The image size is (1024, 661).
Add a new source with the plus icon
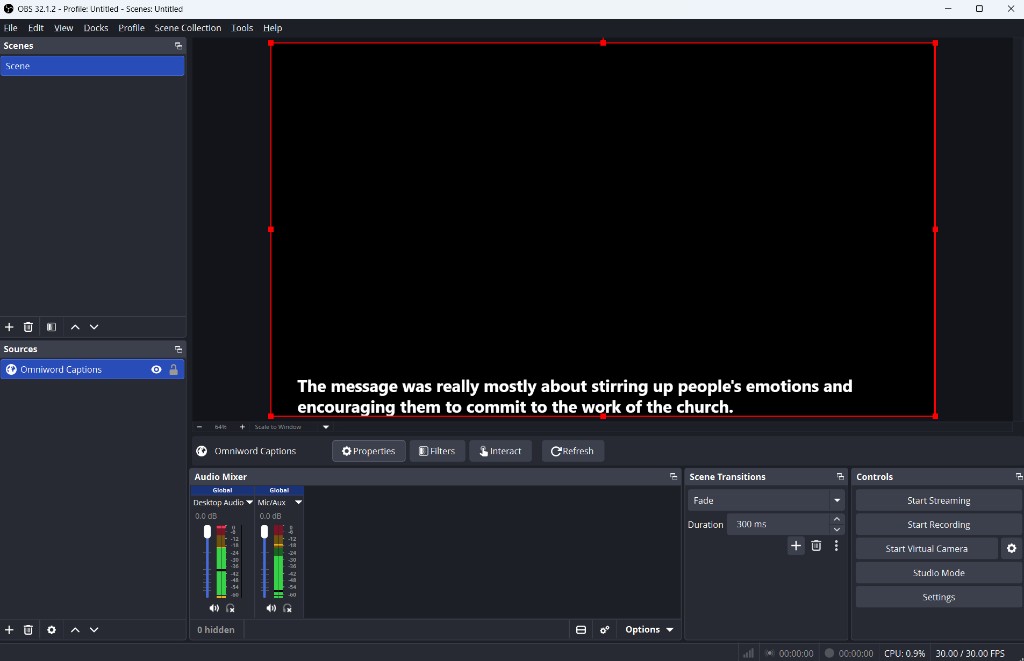point(9,630)
